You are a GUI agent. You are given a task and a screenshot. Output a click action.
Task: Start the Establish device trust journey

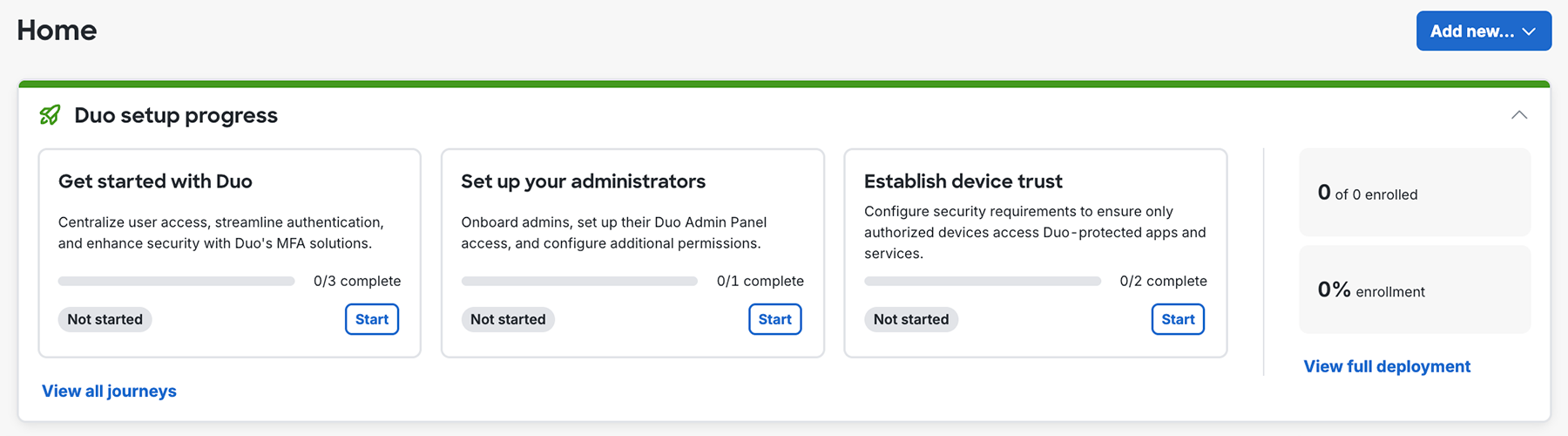(x=1178, y=319)
